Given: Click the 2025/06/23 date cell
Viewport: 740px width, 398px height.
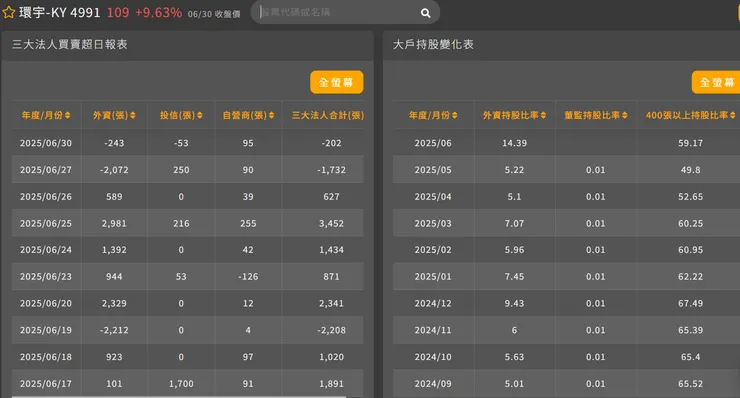Looking at the screenshot, I should pyautogui.click(x=46, y=277).
